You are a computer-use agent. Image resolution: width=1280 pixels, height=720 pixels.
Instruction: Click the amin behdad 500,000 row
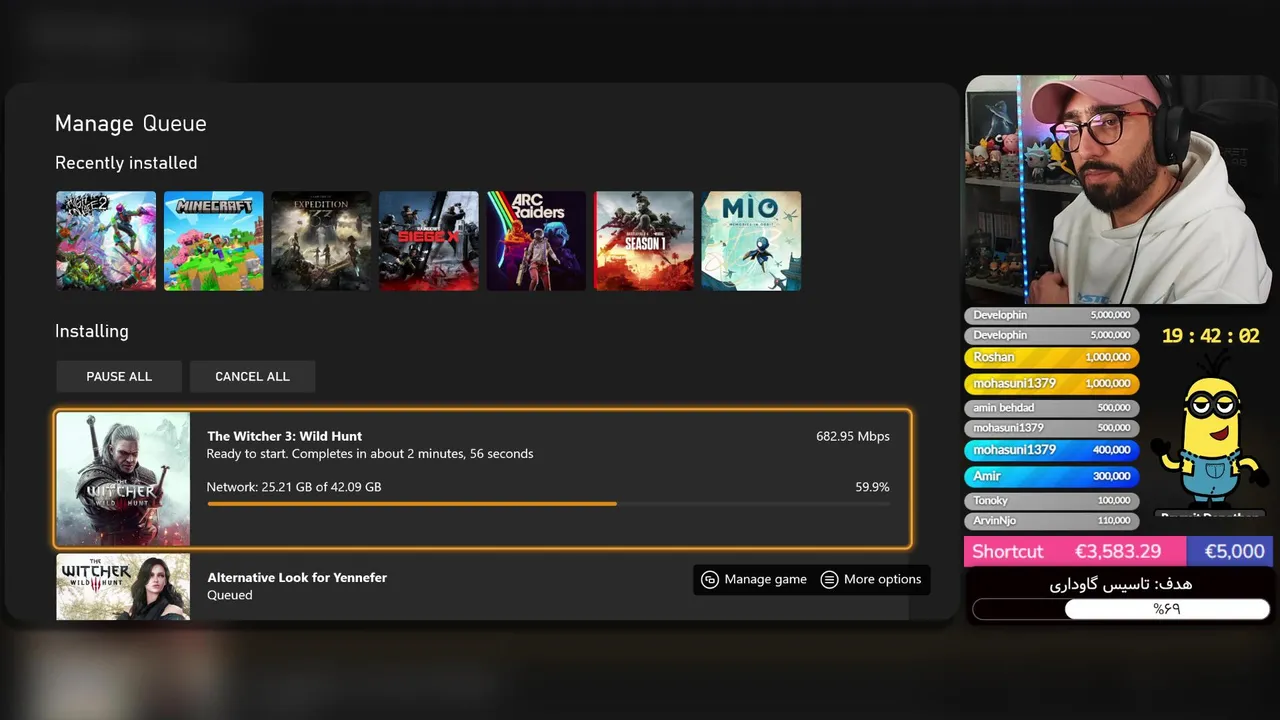tap(1051, 408)
